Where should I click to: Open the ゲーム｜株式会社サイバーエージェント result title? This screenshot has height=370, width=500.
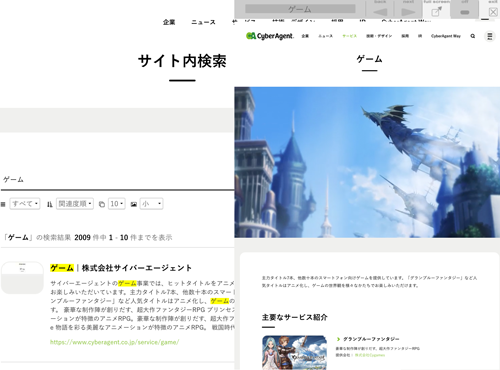click(121, 268)
